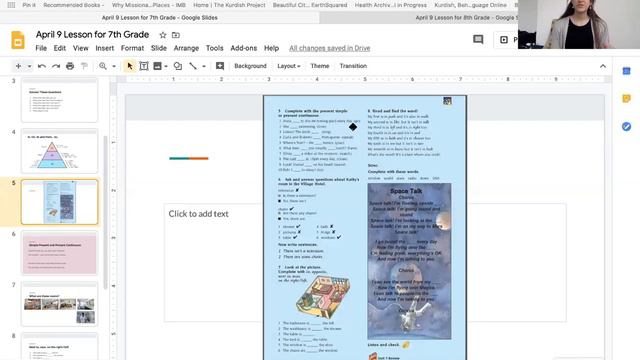This screenshot has height=360, width=640.
Task: Open the Slide menu
Action: pos(158,48)
